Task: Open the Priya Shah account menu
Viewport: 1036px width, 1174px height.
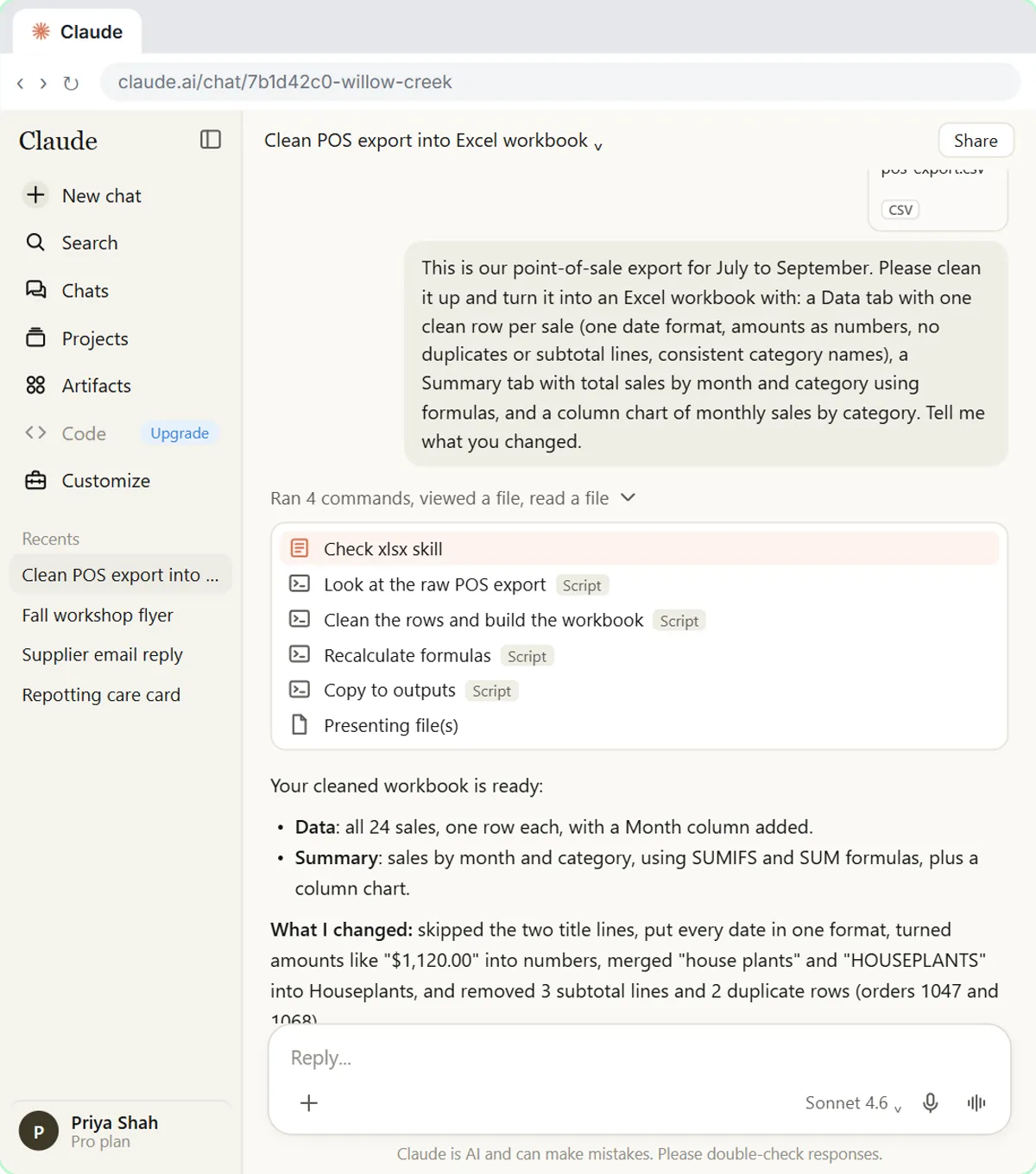Action: coord(121,1132)
